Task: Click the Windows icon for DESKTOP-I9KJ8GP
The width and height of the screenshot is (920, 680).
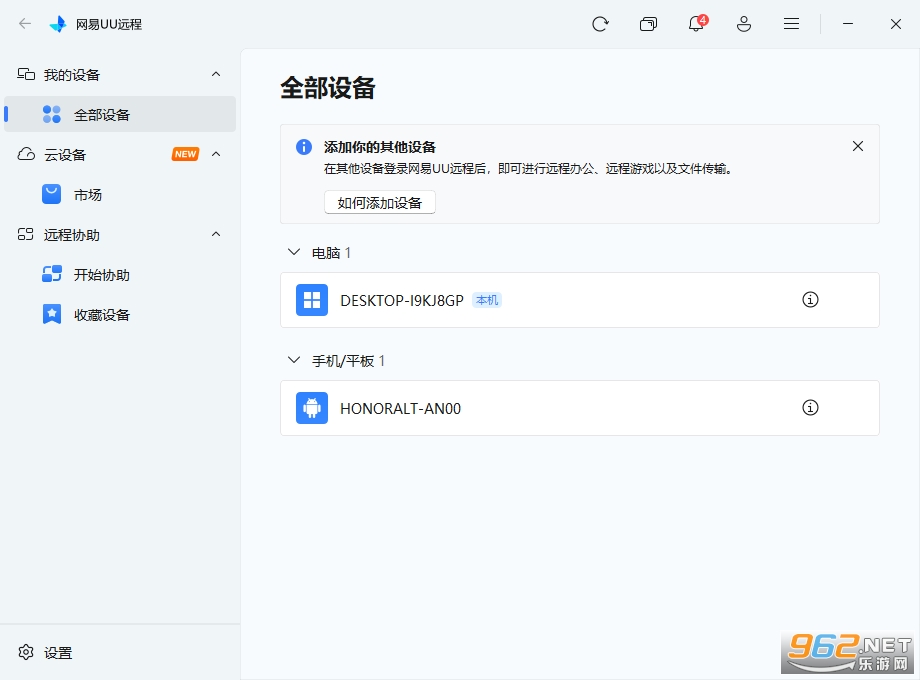Action: pyautogui.click(x=312, y=300)
